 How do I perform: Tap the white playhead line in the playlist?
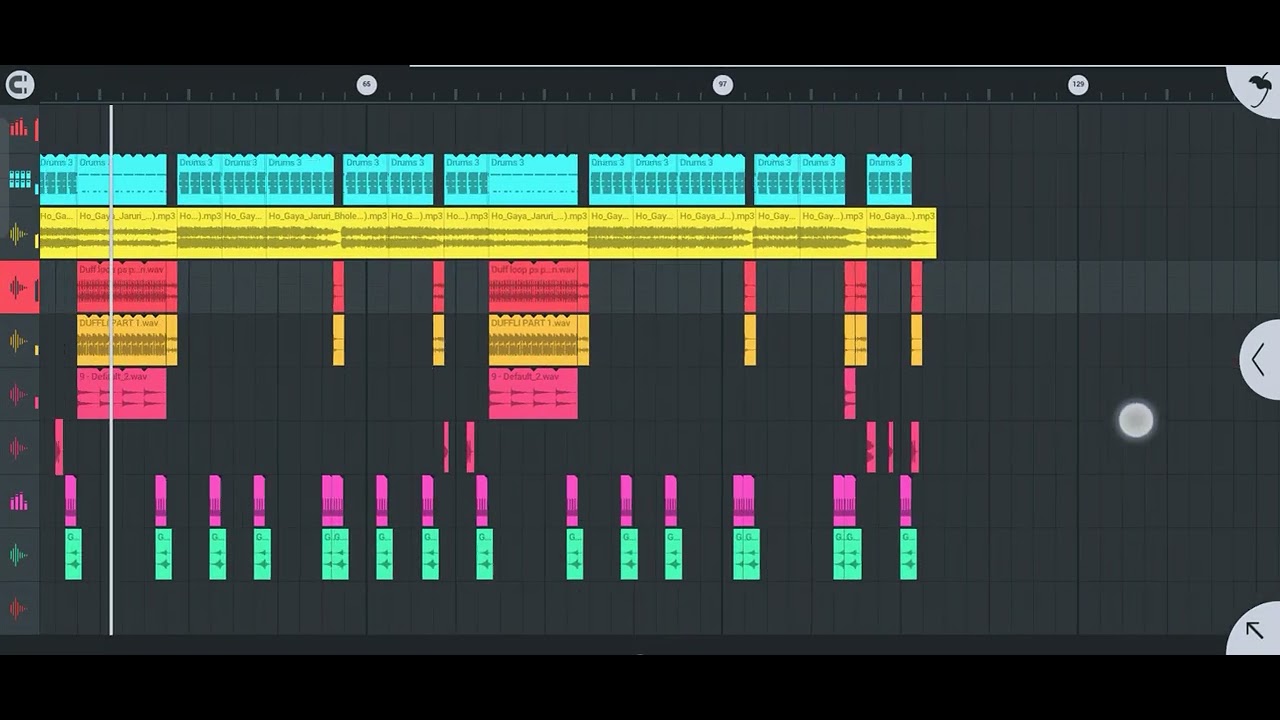[111, 370]
